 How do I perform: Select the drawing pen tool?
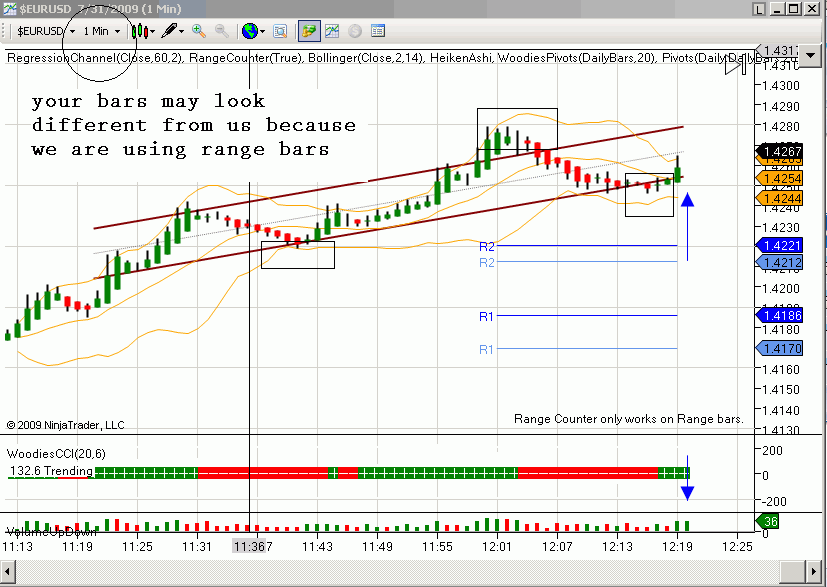tap(168, 31)
